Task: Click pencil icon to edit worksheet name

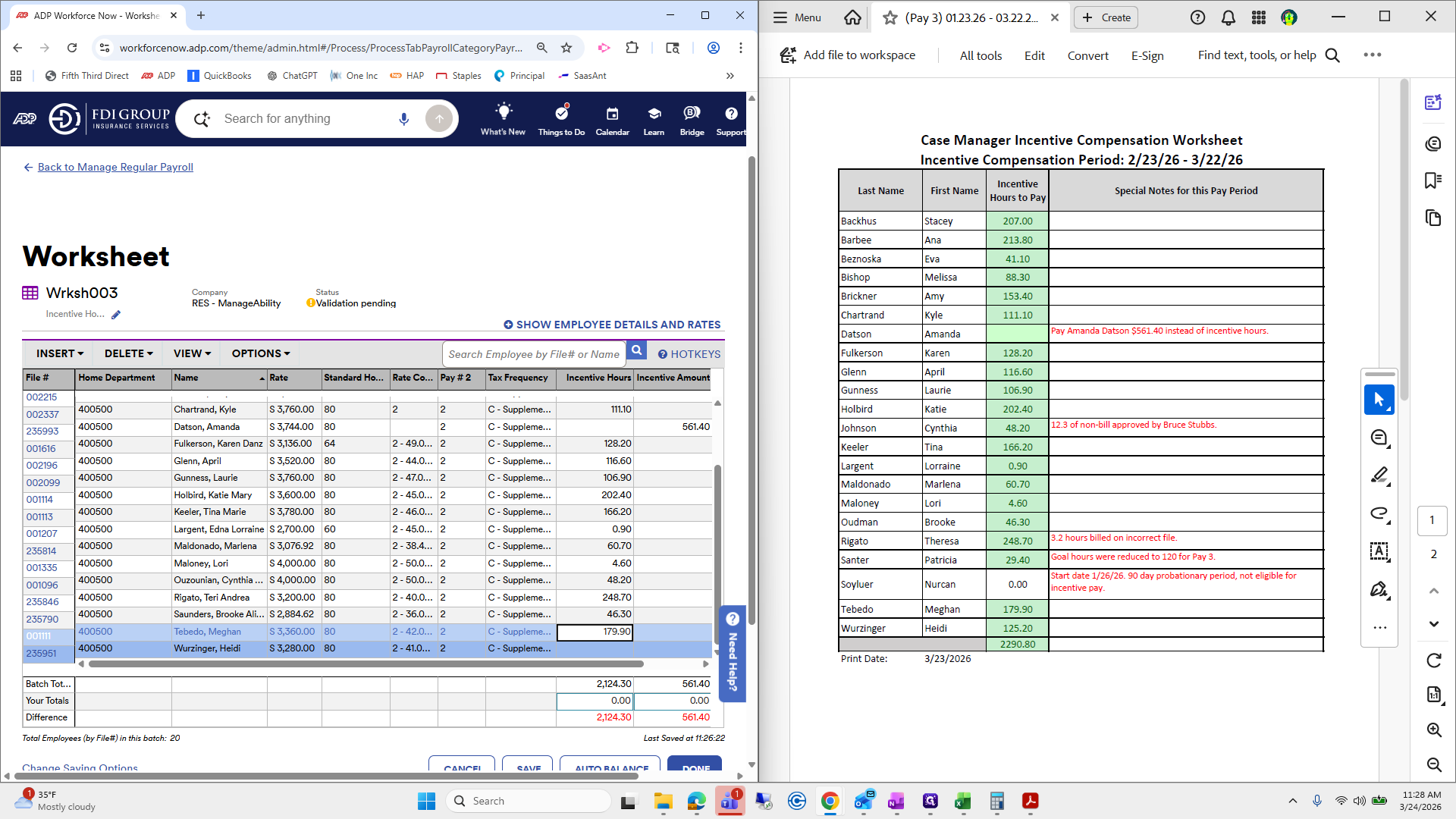Action: (116, 315)
